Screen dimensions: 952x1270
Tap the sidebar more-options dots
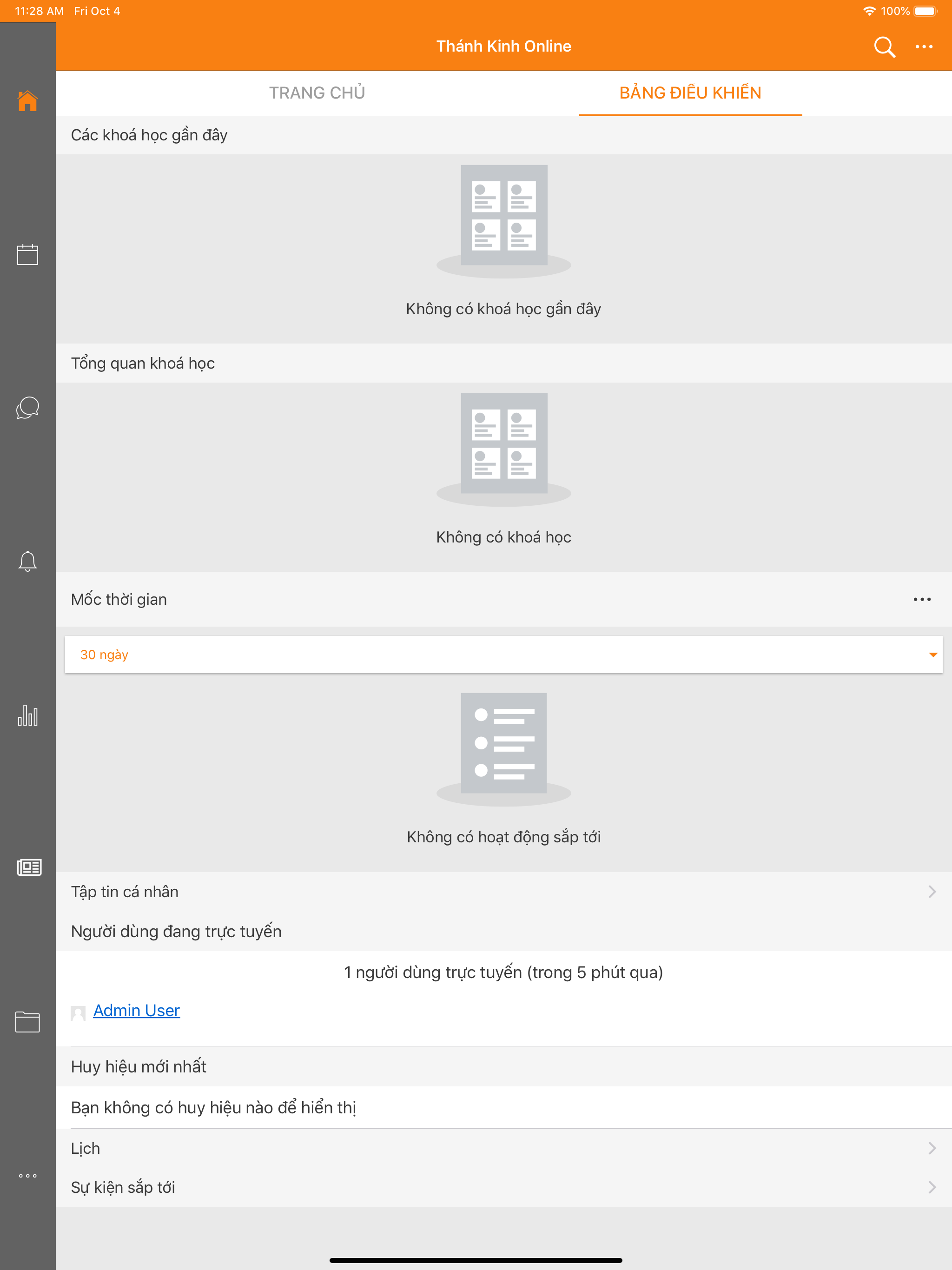pos(27,1175)
